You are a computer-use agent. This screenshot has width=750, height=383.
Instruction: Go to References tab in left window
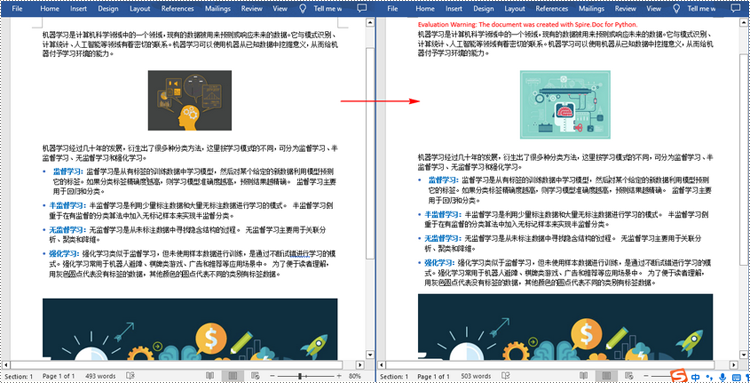click(177, 9)
